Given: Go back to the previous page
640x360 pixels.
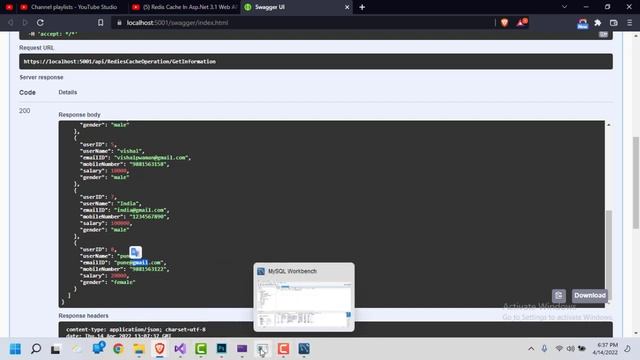Looking at the screenshot, I should (x=11, y=23).
